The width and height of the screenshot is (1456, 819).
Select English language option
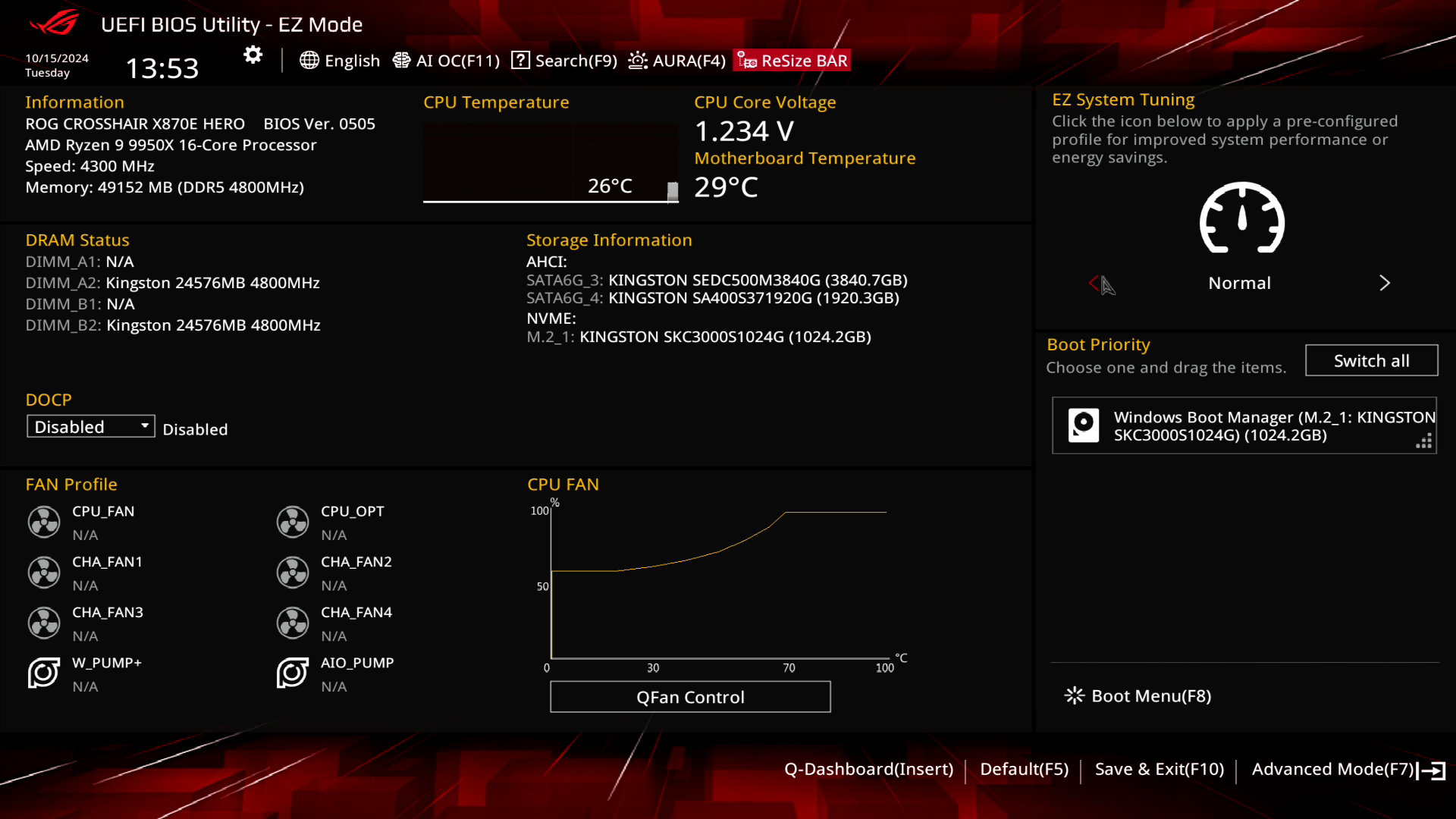340,61
